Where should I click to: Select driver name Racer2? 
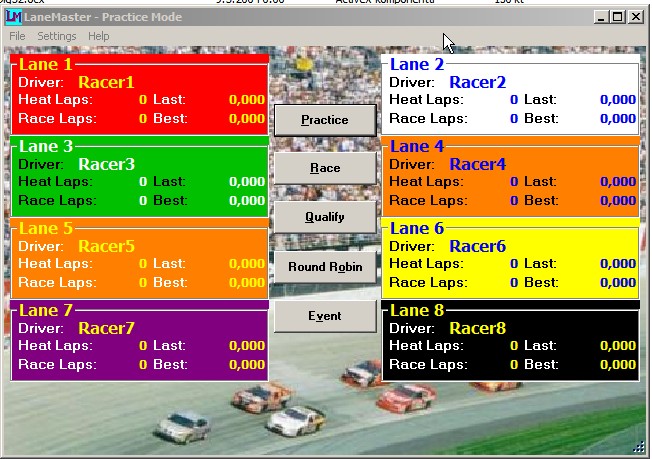(477, 82)
